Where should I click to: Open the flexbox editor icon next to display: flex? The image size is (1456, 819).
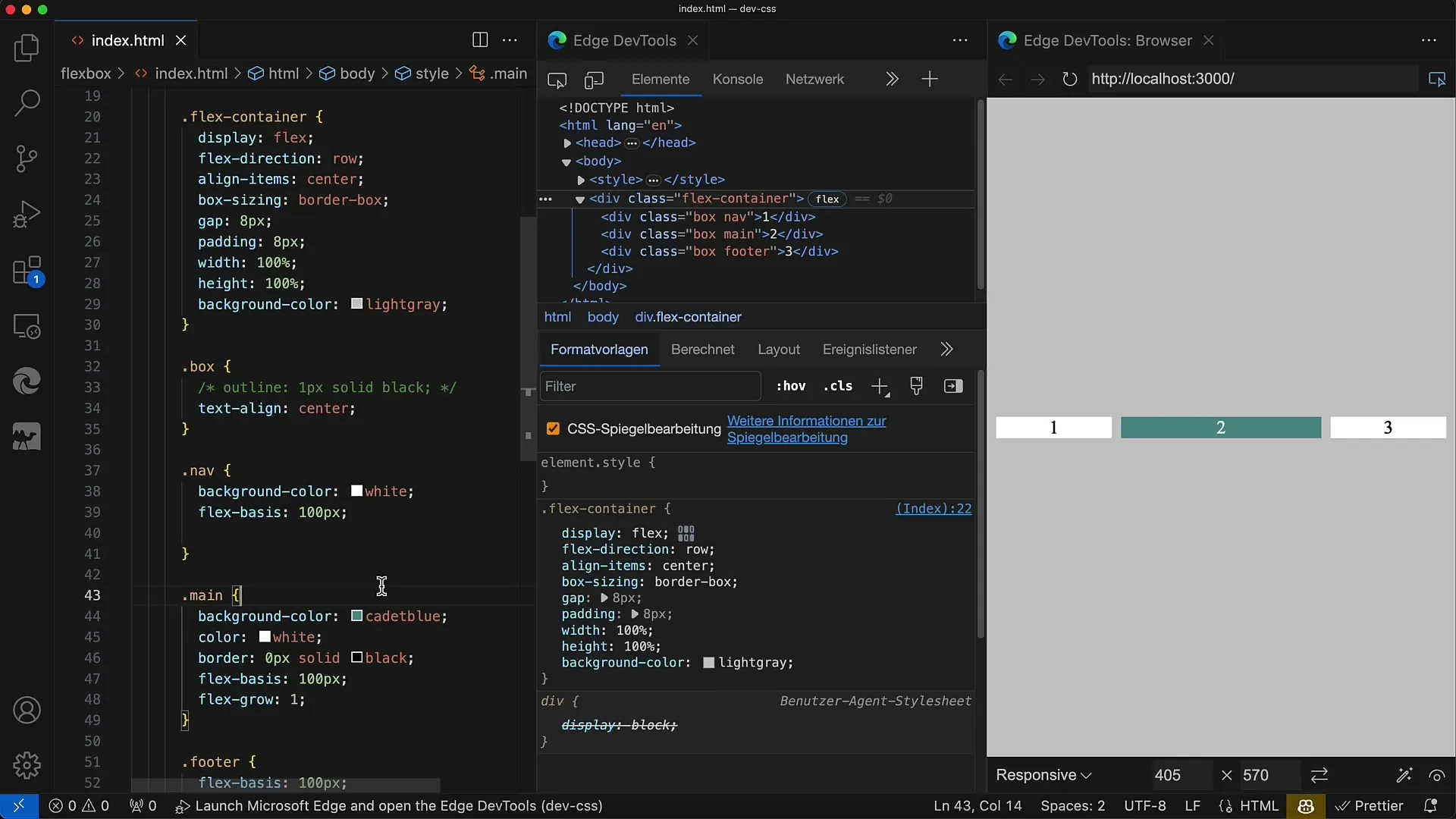click(686, 533)
